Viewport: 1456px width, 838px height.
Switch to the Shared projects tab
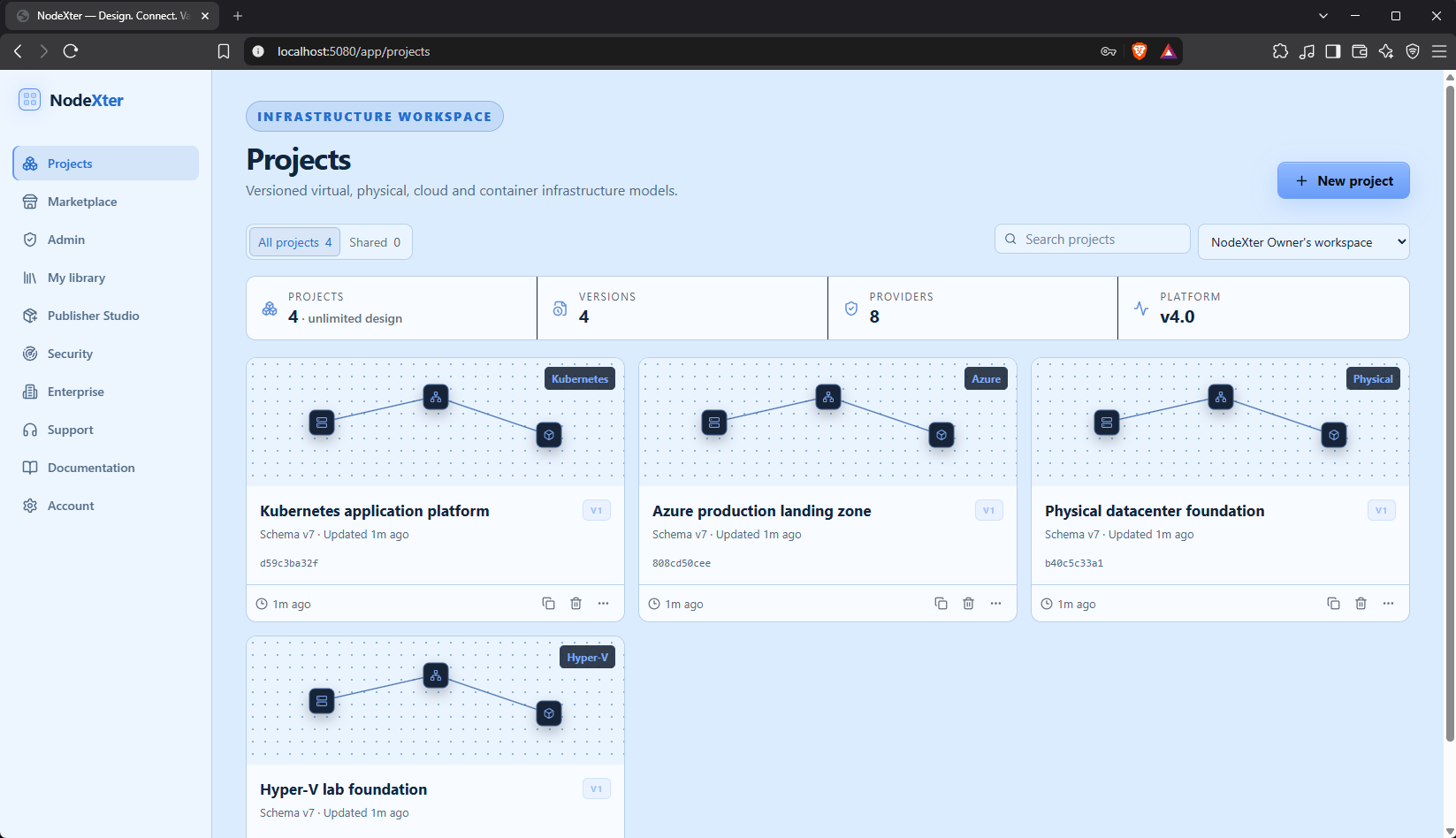375,242
